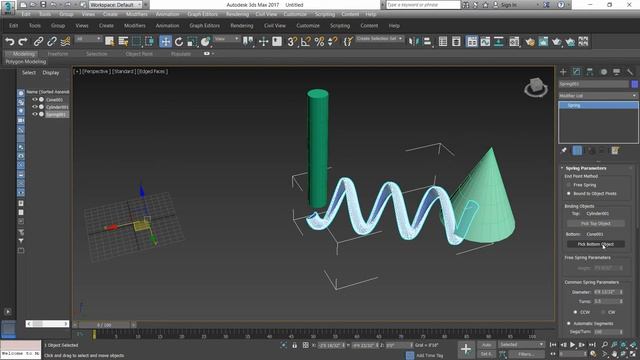Click the Redo arrow in main toolbar
This screenshot has height=360, width=640.
[x=23, y=41]
